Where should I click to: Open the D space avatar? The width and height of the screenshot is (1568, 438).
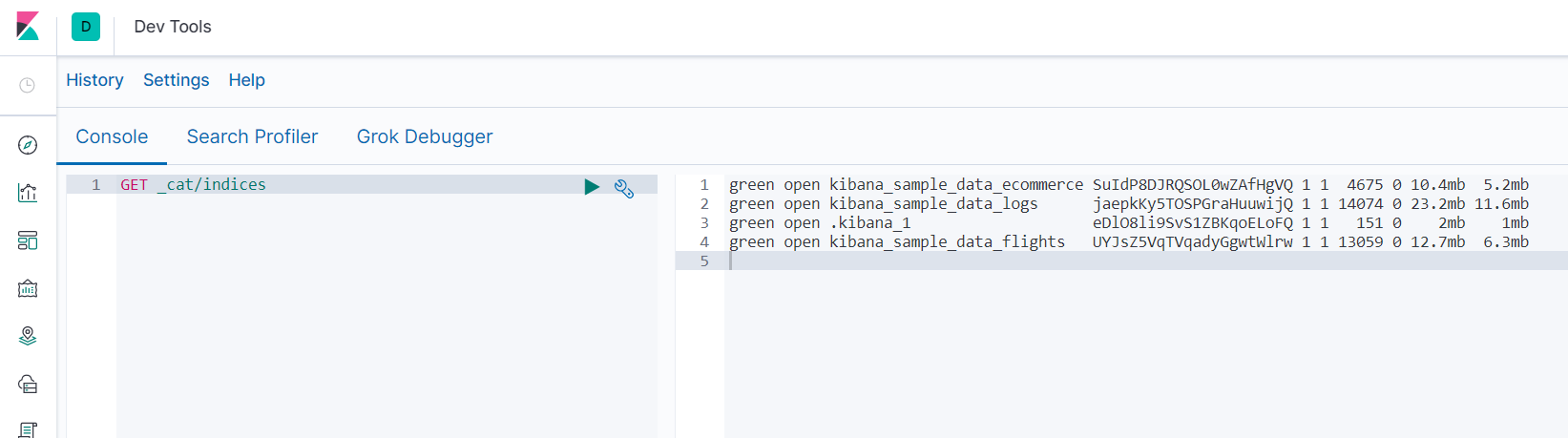(86, 27)
